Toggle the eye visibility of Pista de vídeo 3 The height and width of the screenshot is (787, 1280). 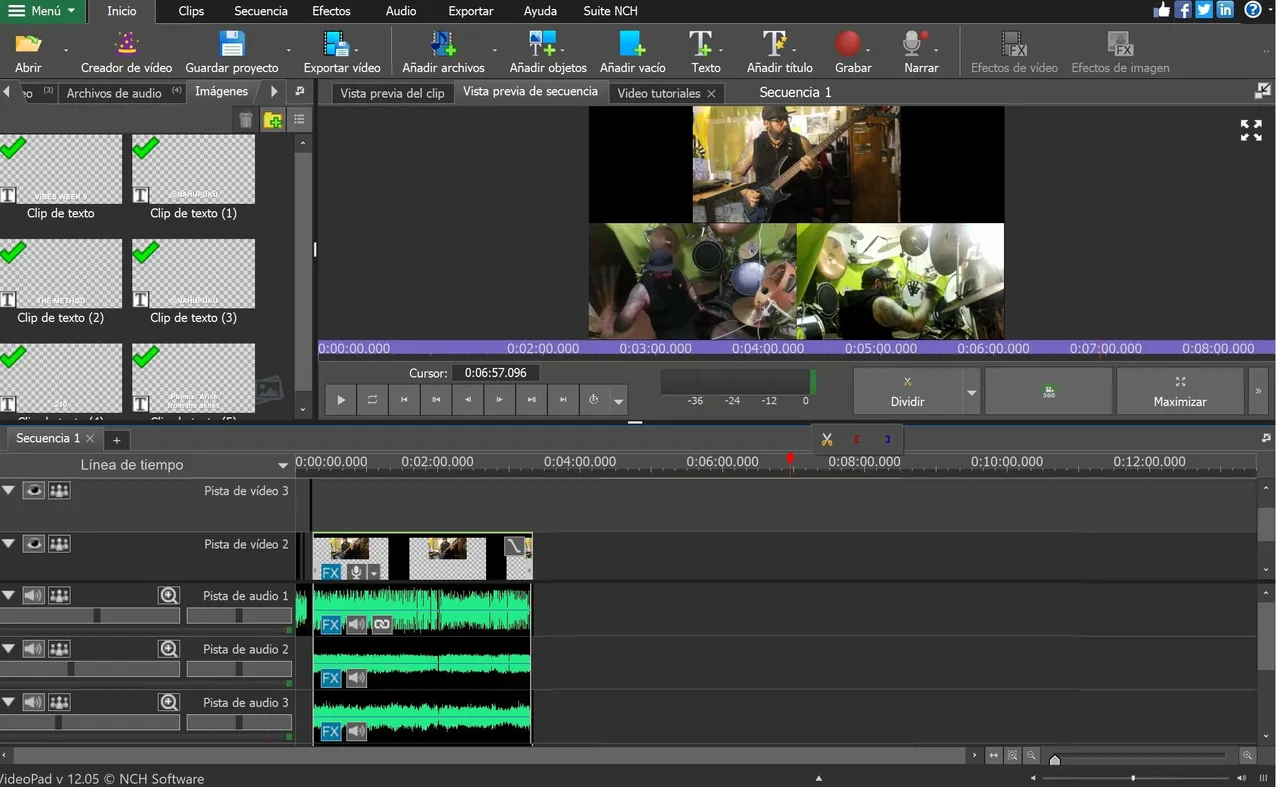[34, 491]
